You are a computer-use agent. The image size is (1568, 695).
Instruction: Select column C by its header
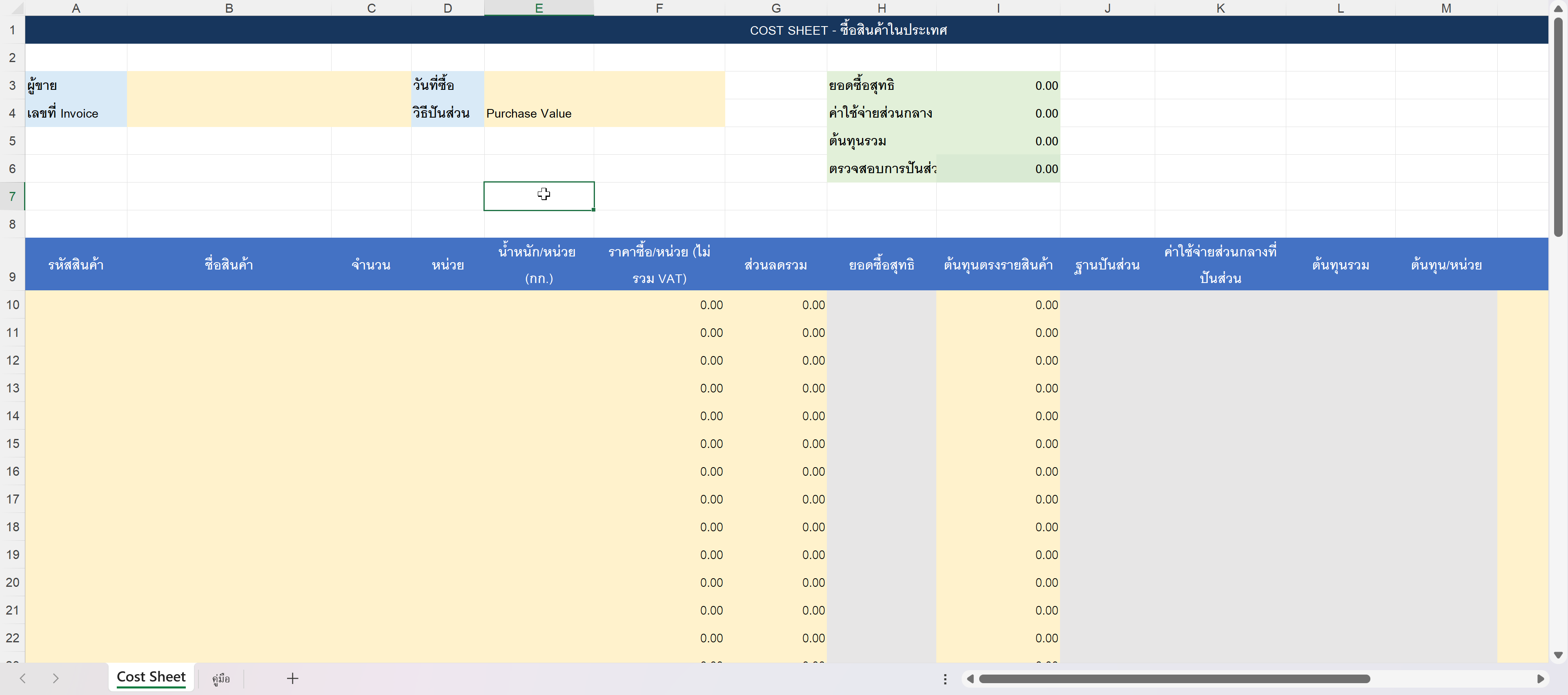(x=371, y=8)
